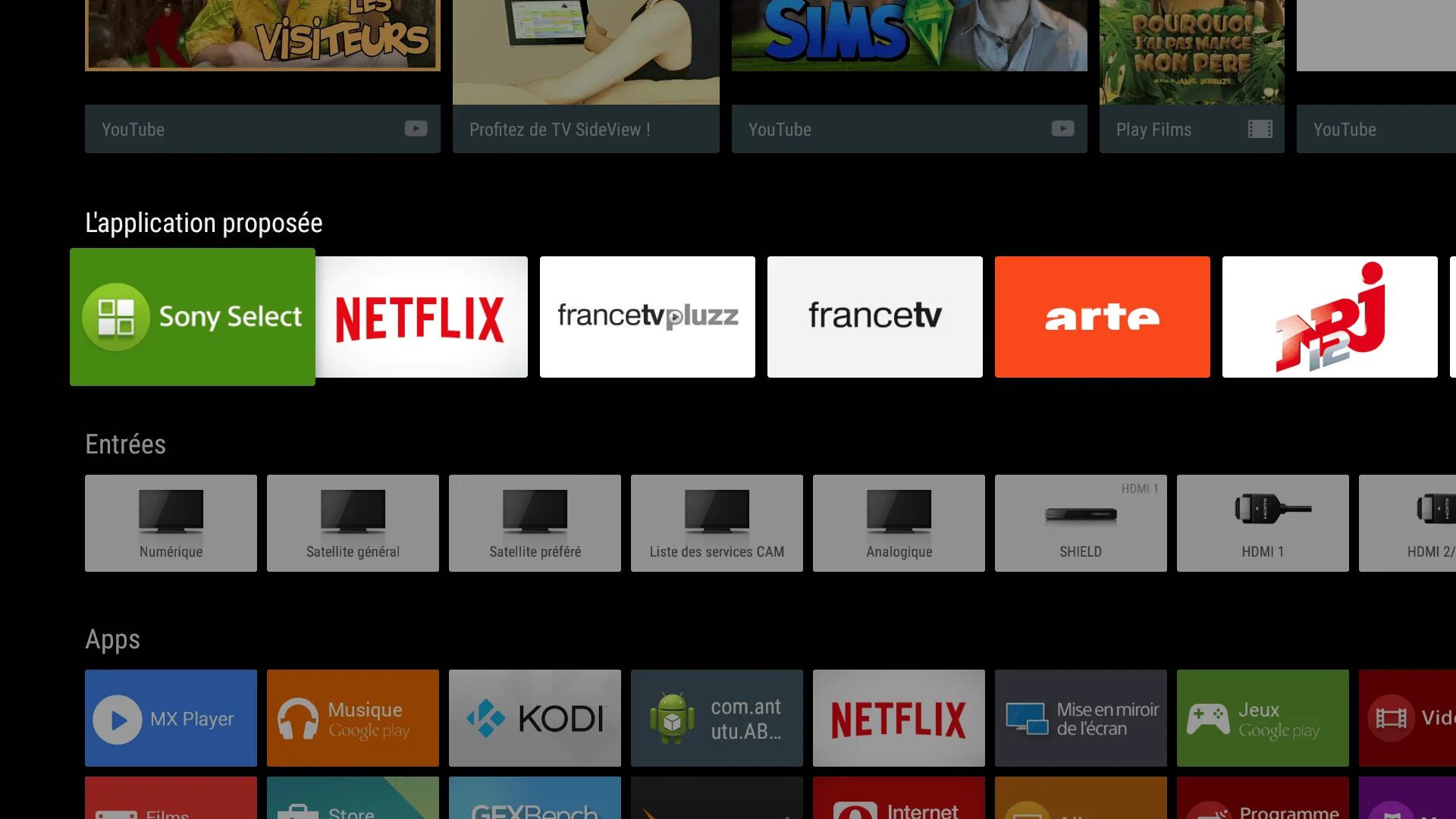
Task: Open Musique Google Play app
Action: 353,718
